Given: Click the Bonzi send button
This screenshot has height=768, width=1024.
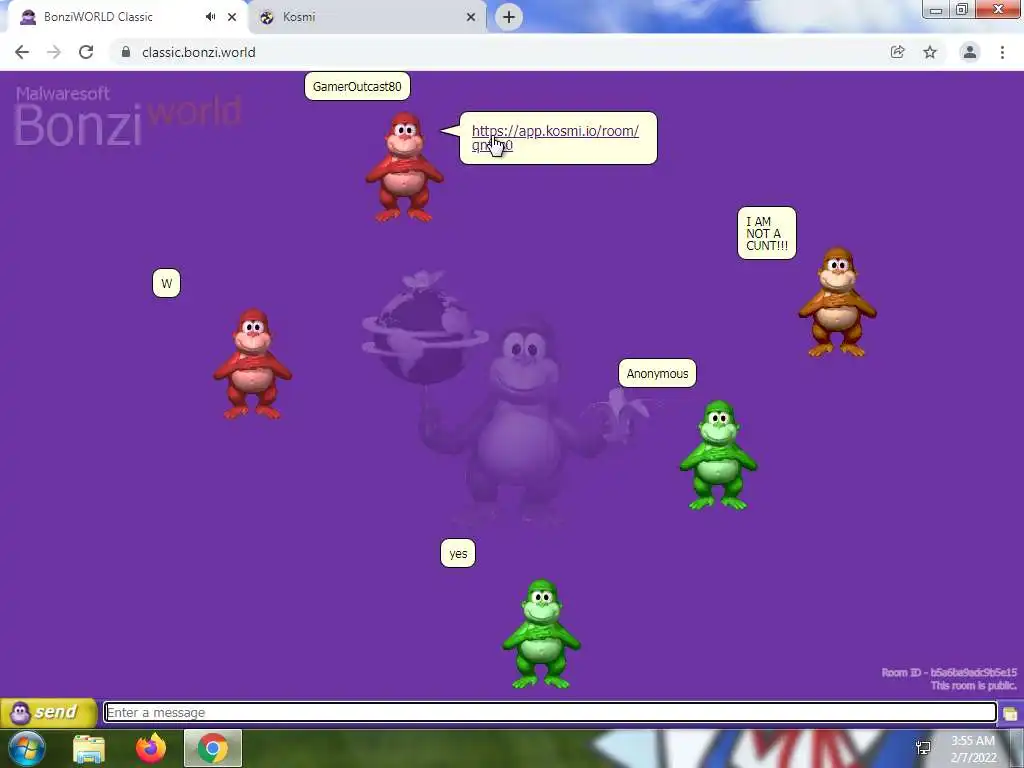Looking at the screenshot, I should click(48, 712).
